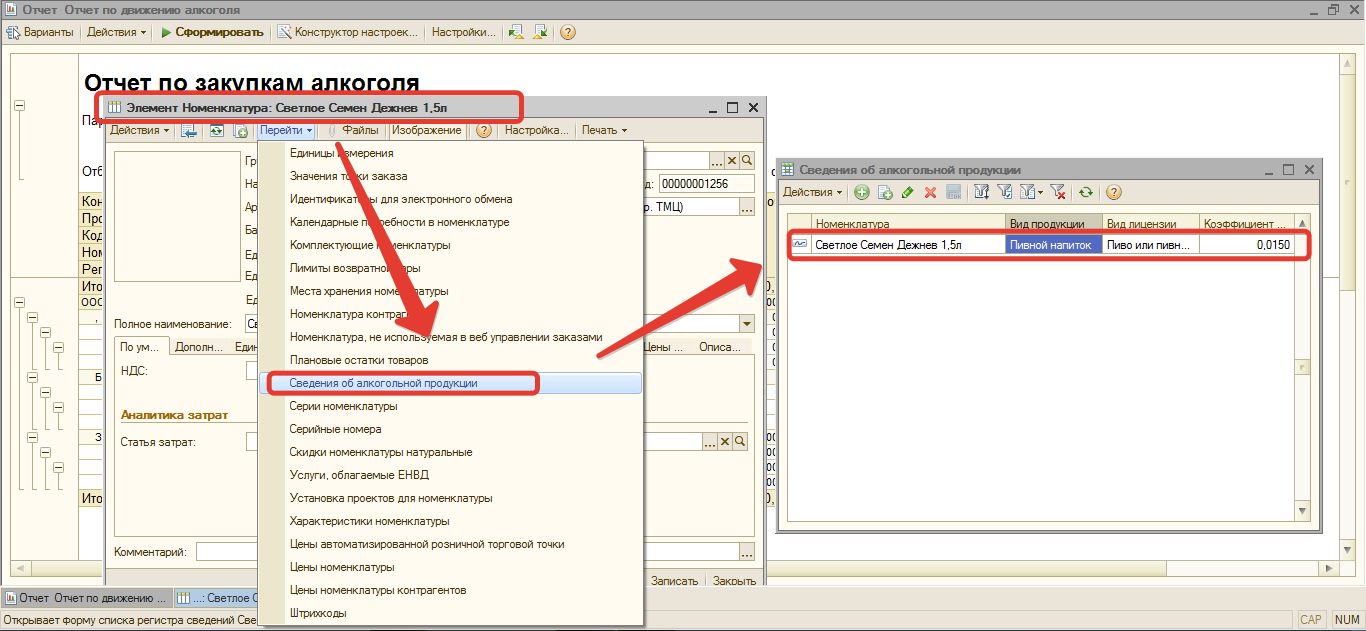Click the Пивной напиток table cell
The height and width of the screenshot is (631, 1366).
click(1054, 244)
